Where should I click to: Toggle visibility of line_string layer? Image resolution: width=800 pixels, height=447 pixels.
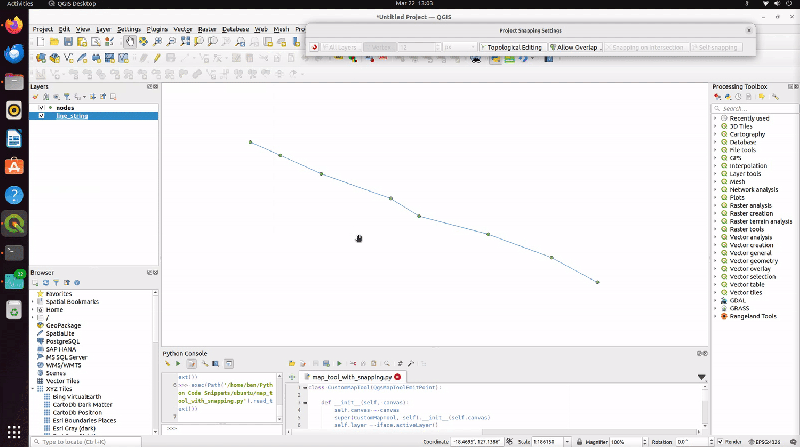point(41,116)
